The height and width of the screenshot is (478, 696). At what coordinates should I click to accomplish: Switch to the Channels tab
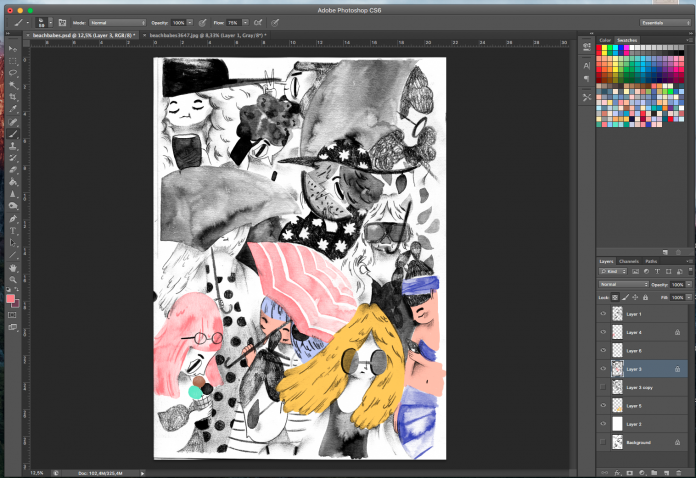[629, 261]
